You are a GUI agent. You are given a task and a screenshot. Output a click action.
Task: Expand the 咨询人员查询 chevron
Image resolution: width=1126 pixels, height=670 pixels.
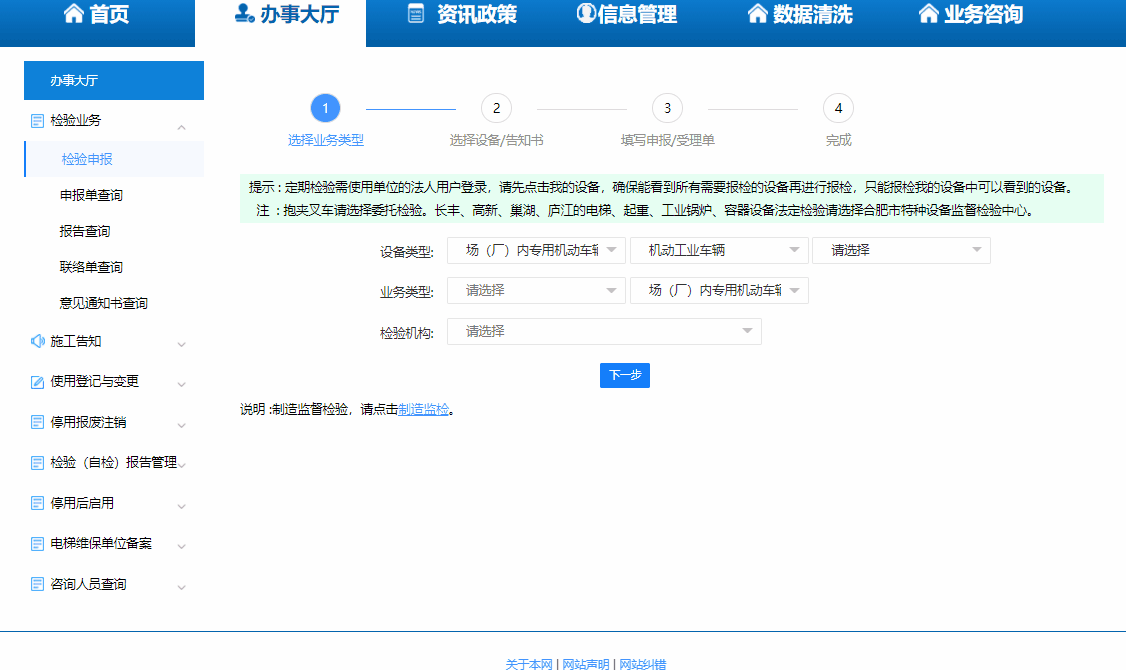coord(182,588)
